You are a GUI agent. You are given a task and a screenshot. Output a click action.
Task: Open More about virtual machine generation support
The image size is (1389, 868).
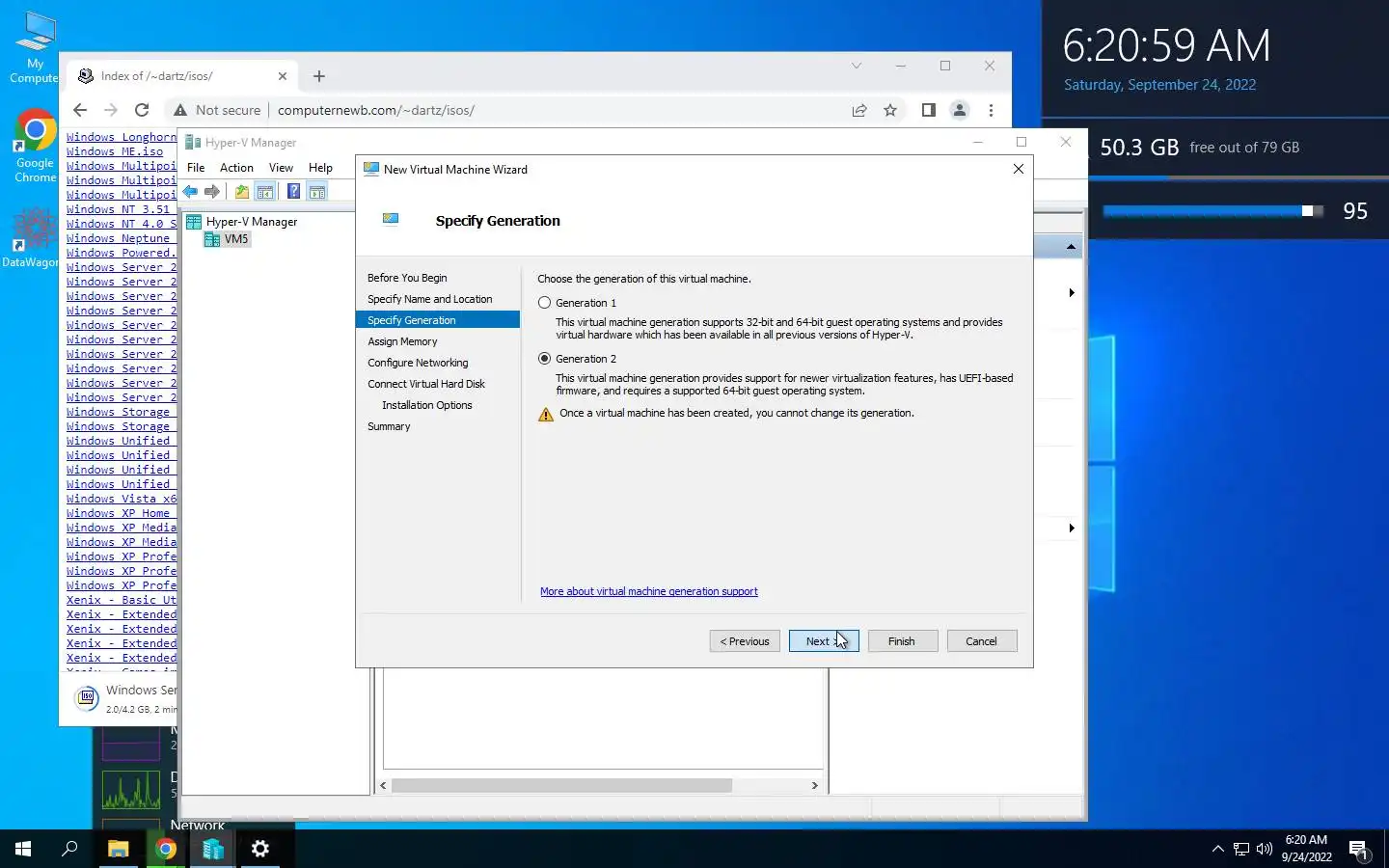pos(649,591)
